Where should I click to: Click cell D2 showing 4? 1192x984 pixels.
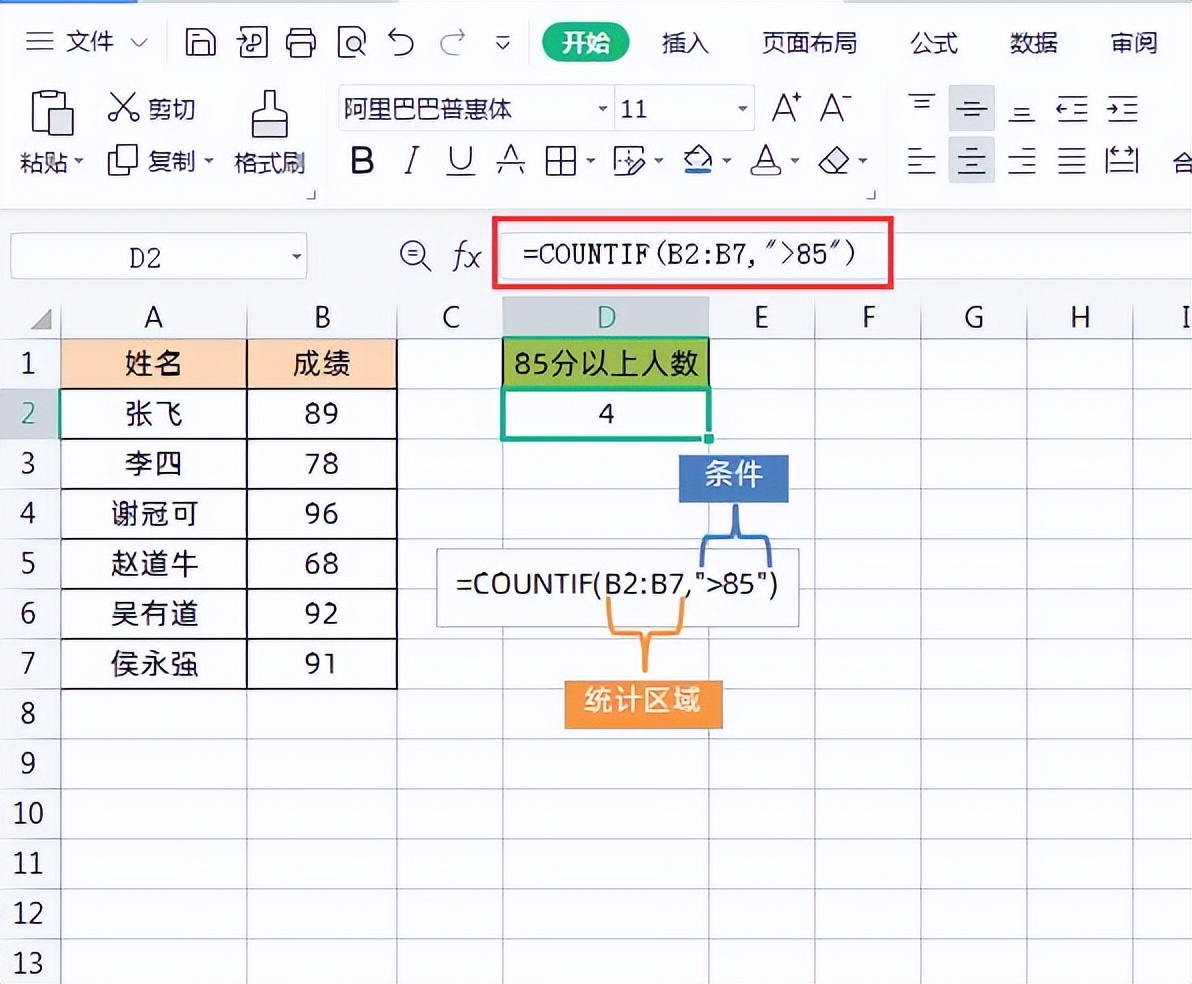pos(606,413)
